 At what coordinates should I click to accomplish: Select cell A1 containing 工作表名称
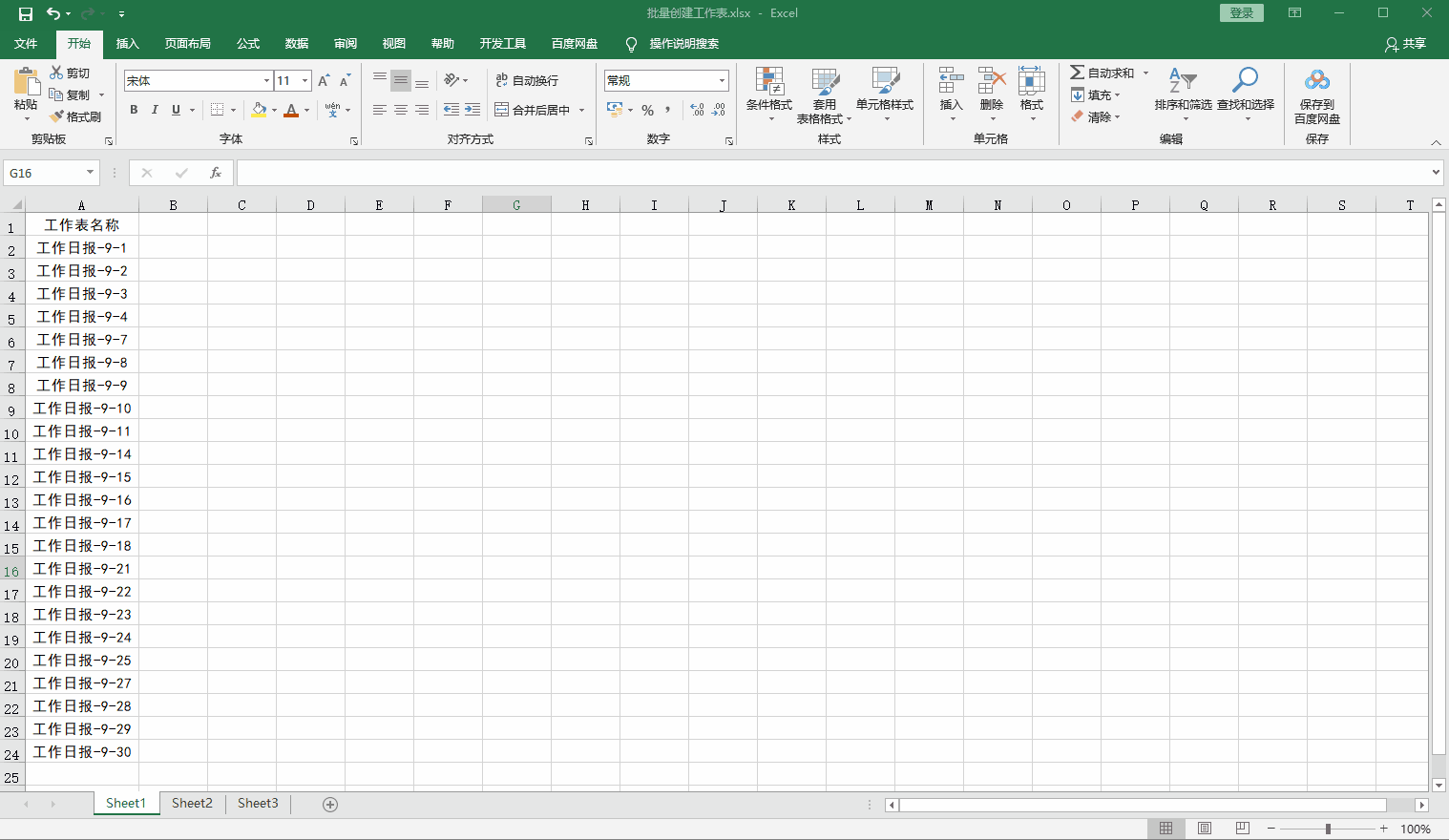81,225
